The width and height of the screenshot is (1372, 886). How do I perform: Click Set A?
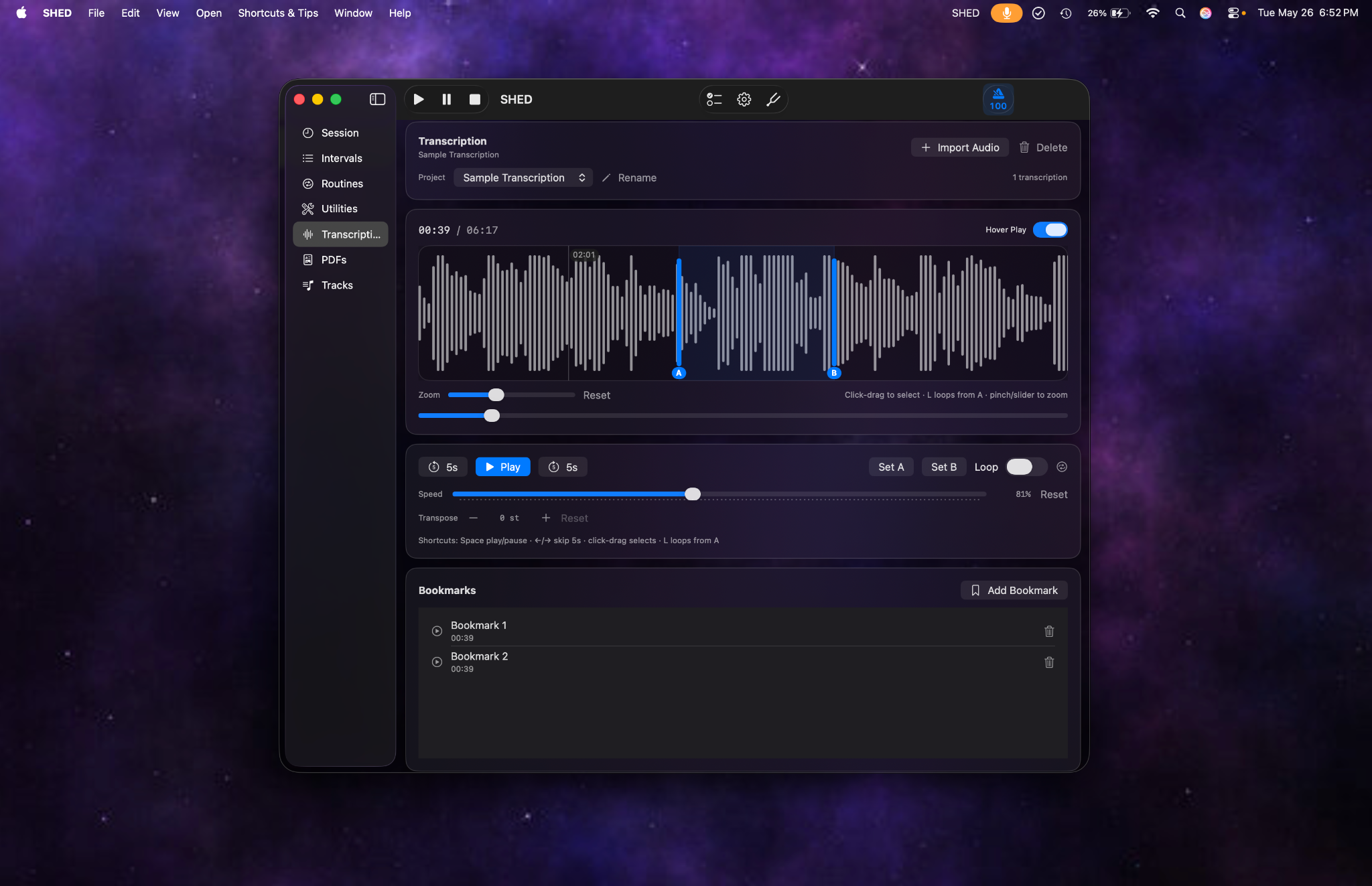click(x=891, y=467)
